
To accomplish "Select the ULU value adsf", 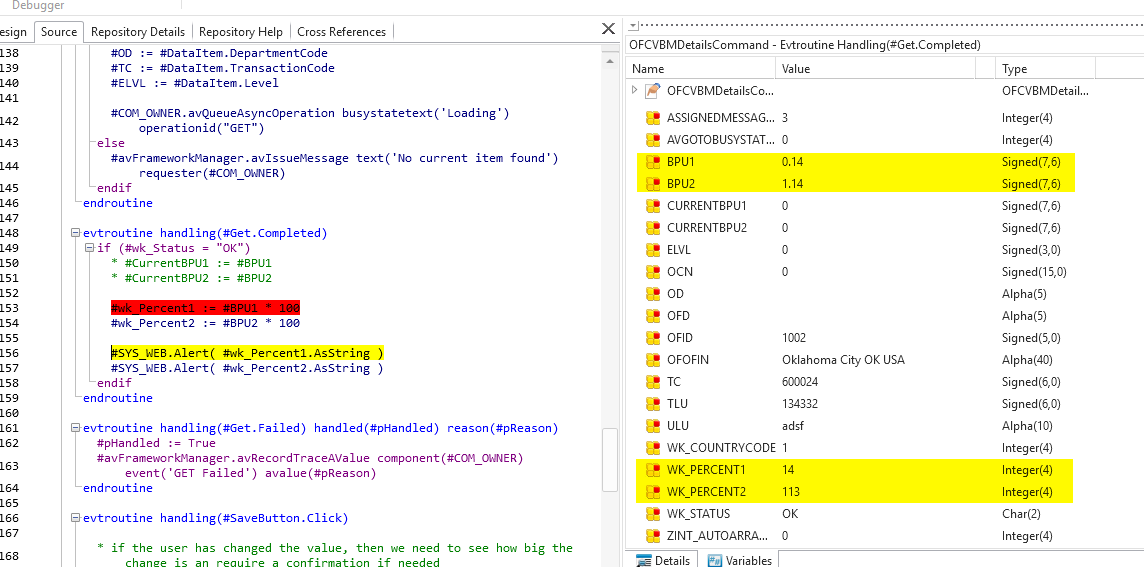I will 792,425.
